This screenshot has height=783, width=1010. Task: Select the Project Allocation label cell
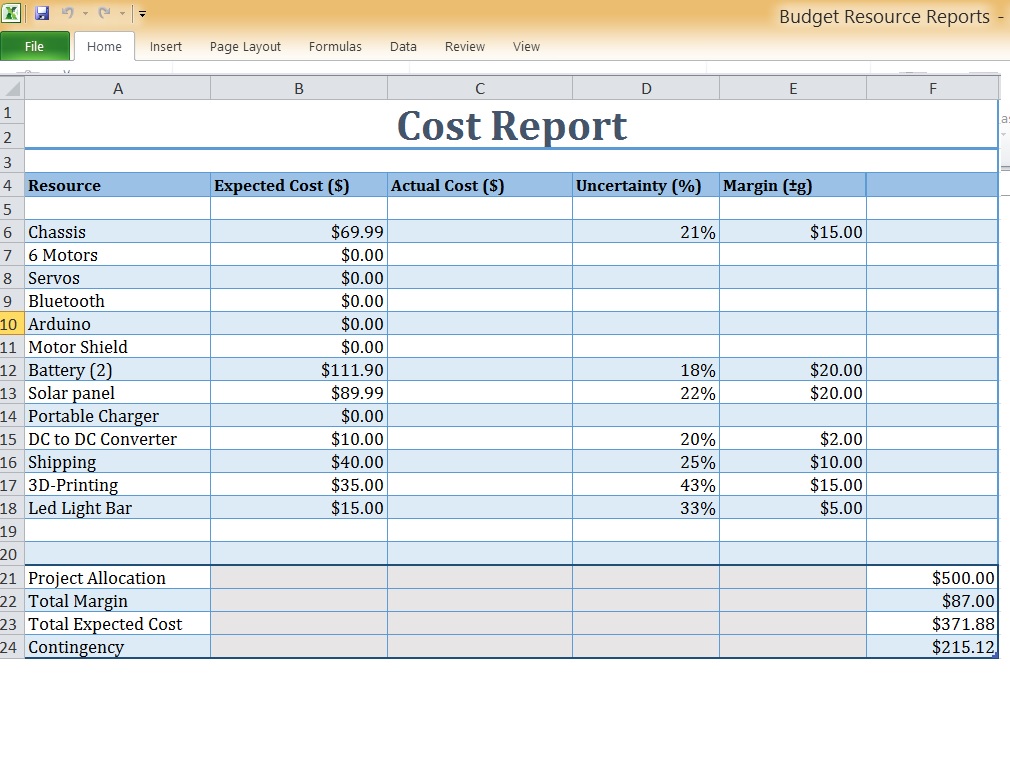118,578
